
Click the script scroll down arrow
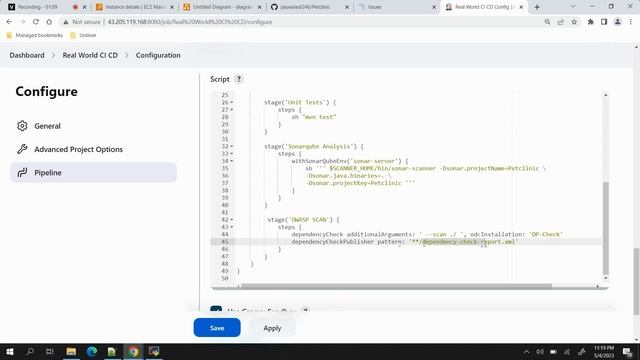(606, 278)
